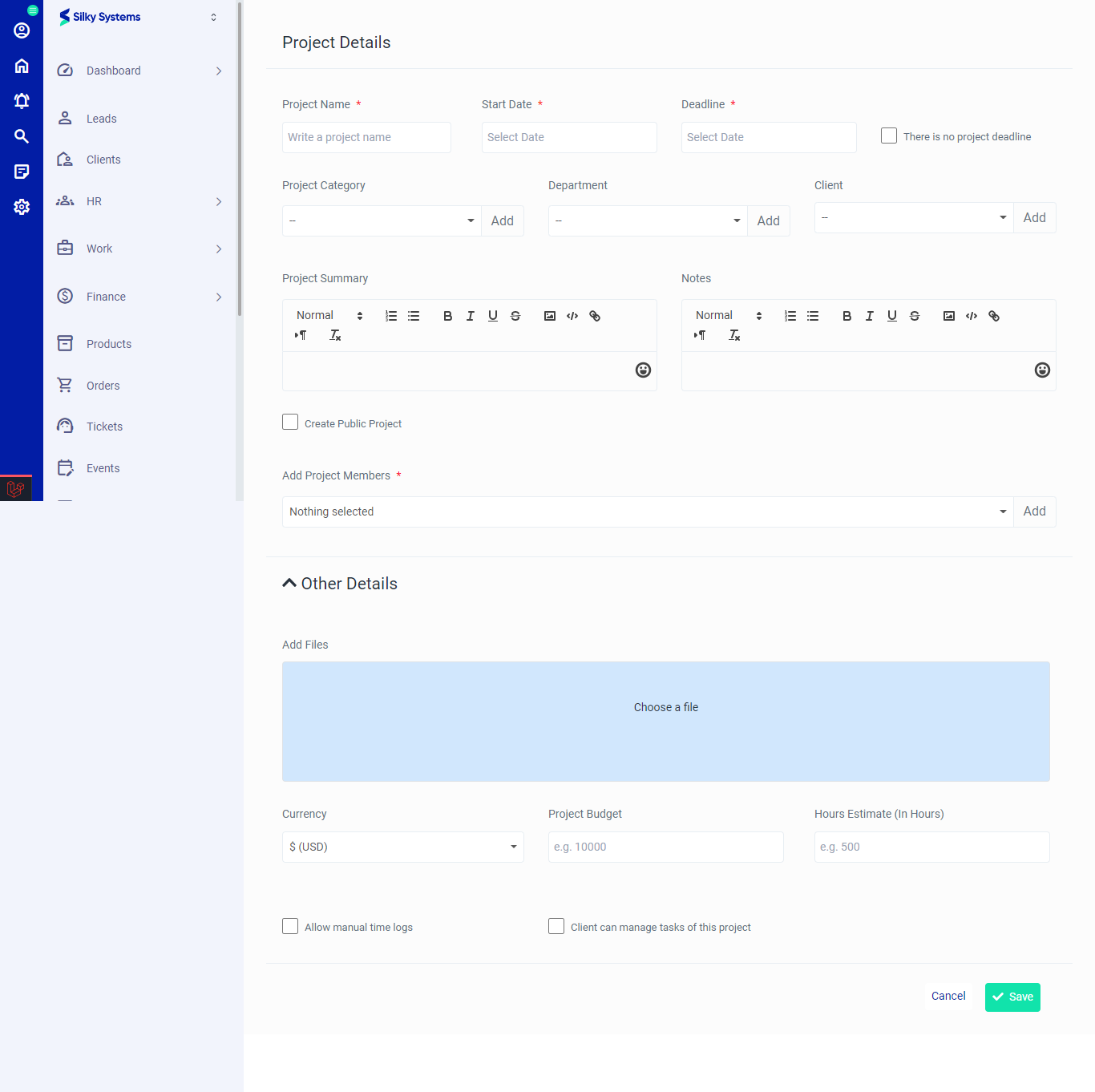Open the Currency dropdown
The image size is (1095, 1092).
[x=402, y=847]
